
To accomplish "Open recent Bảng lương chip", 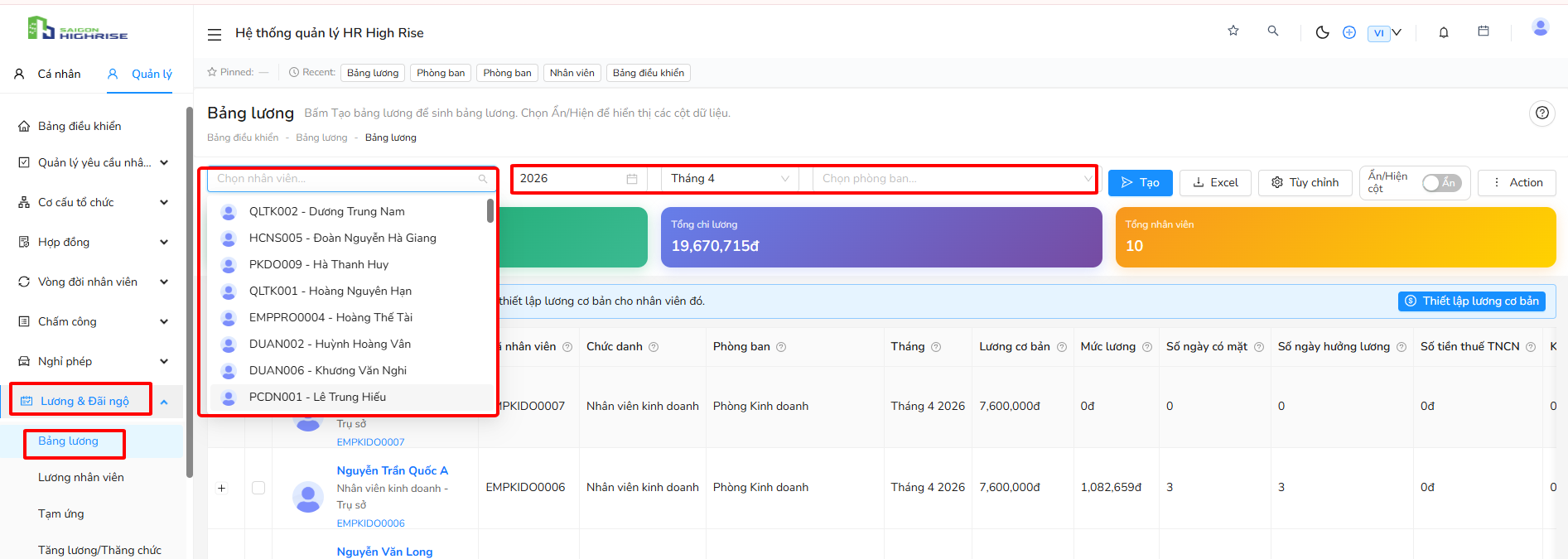I will point(373,73).
